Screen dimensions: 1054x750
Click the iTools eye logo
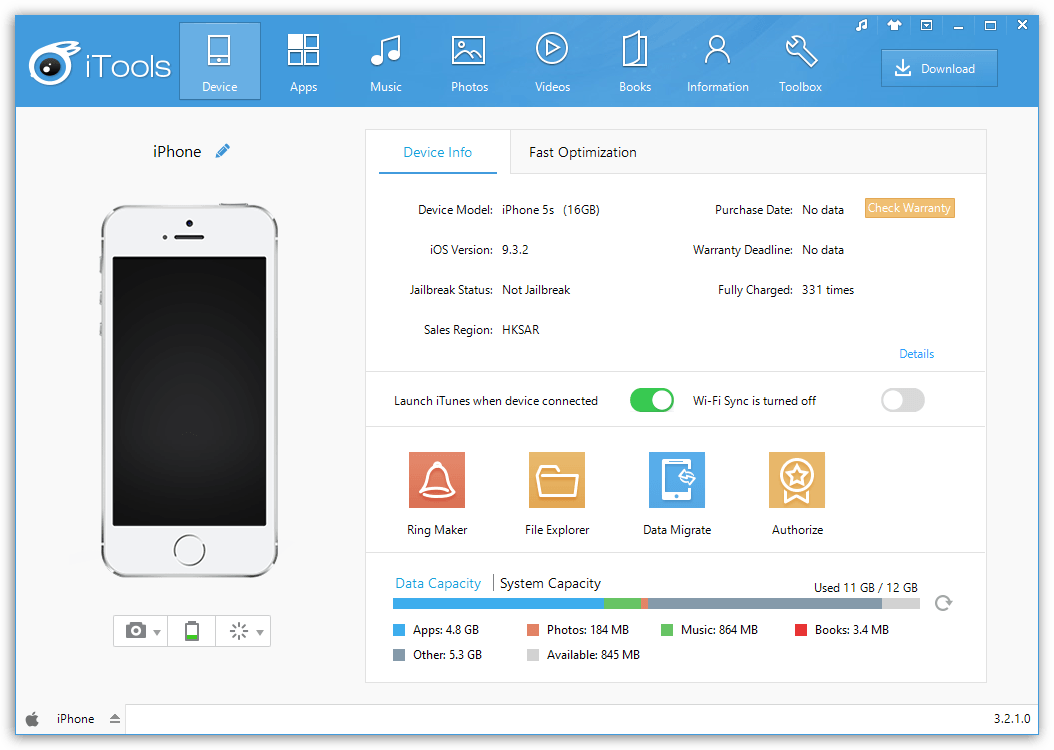(x=53, y=63)
